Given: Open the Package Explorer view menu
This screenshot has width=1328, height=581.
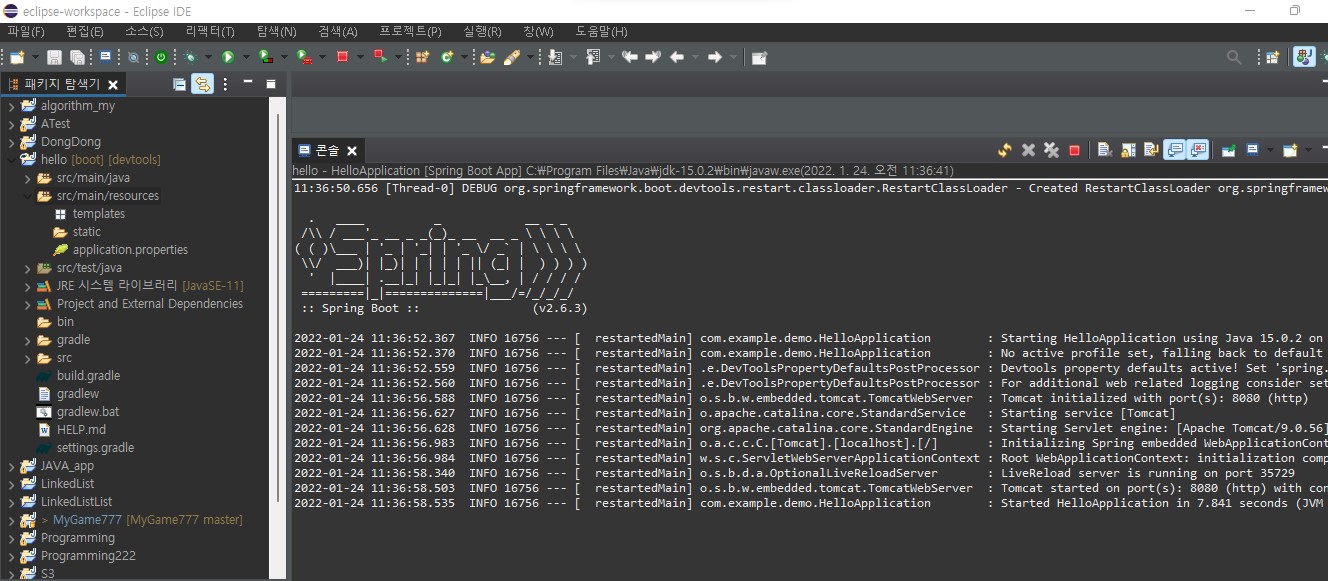Looking at the screenshot, I should pos(225,84).
